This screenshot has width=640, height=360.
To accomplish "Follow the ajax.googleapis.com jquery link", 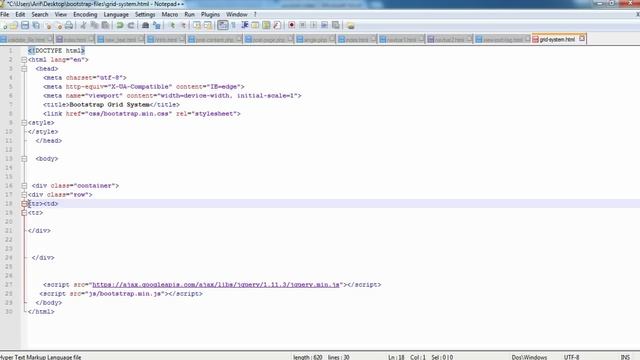I will pos(216,284).
